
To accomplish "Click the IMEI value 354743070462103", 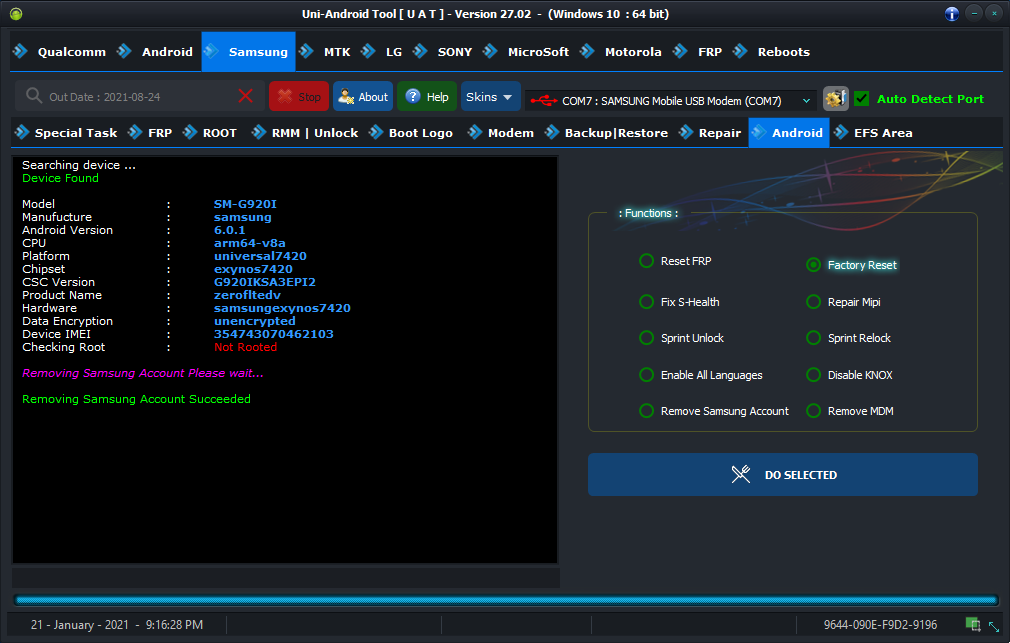I will point(274,334).
